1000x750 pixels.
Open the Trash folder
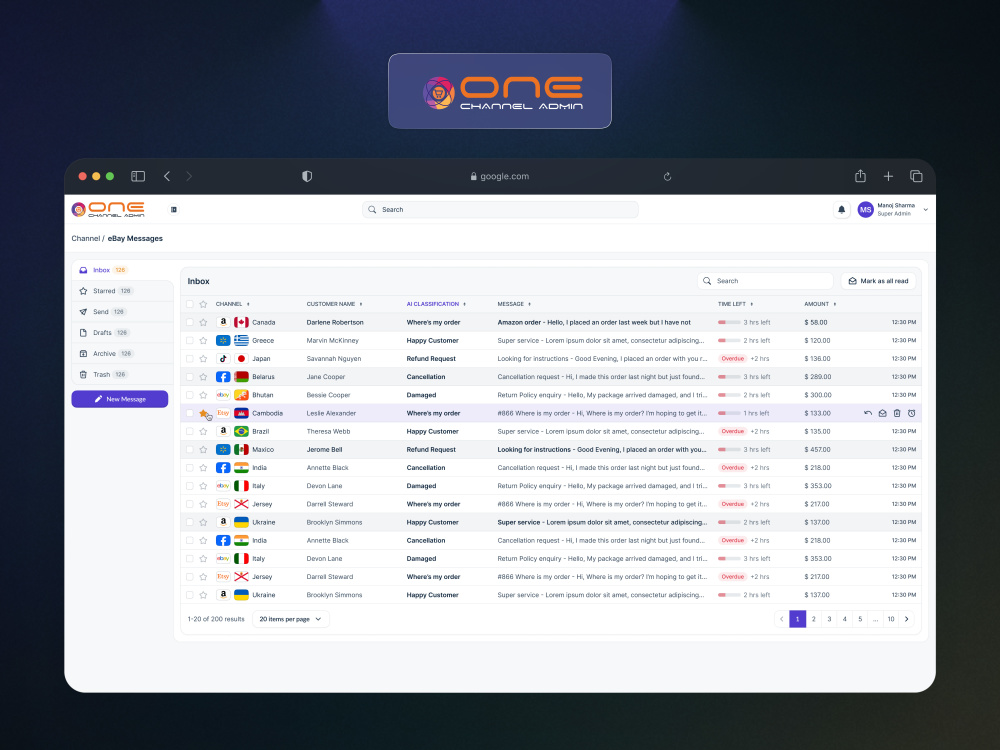click(122, 374)
